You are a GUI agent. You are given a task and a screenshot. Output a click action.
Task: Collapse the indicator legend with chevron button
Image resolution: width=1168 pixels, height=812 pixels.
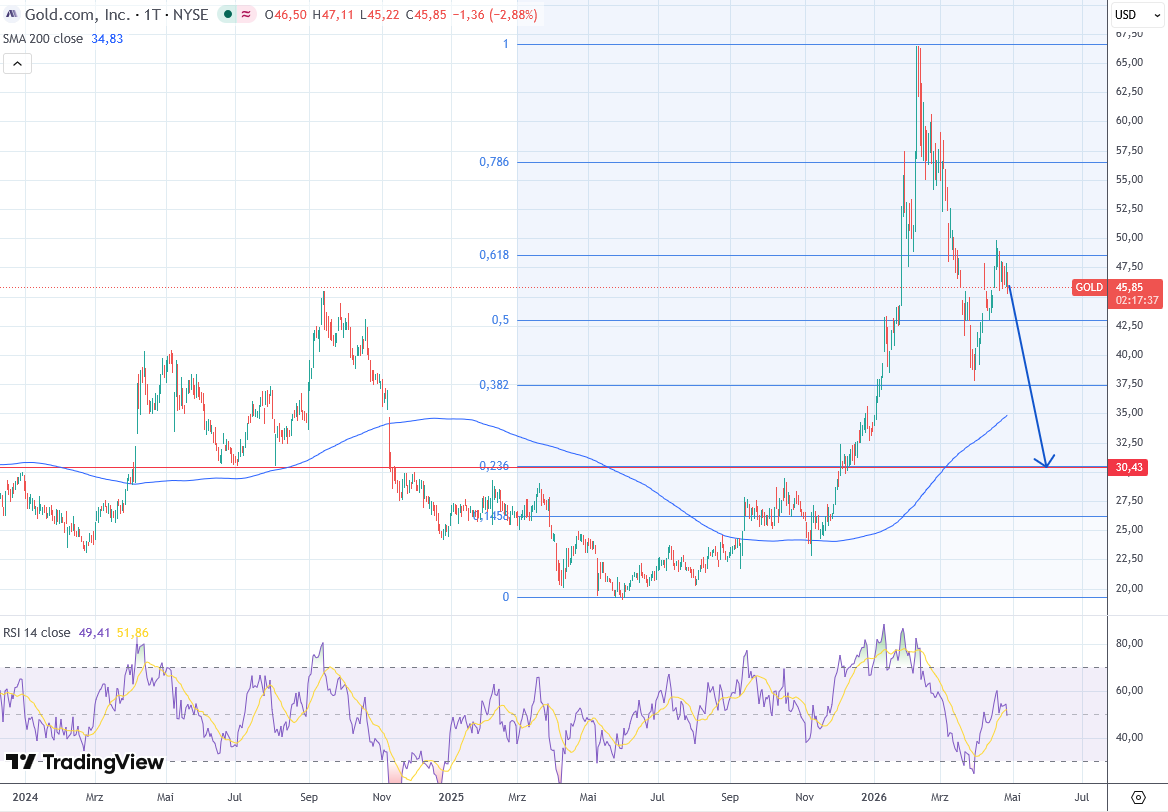pyautogui.click(x=17, y=64)
